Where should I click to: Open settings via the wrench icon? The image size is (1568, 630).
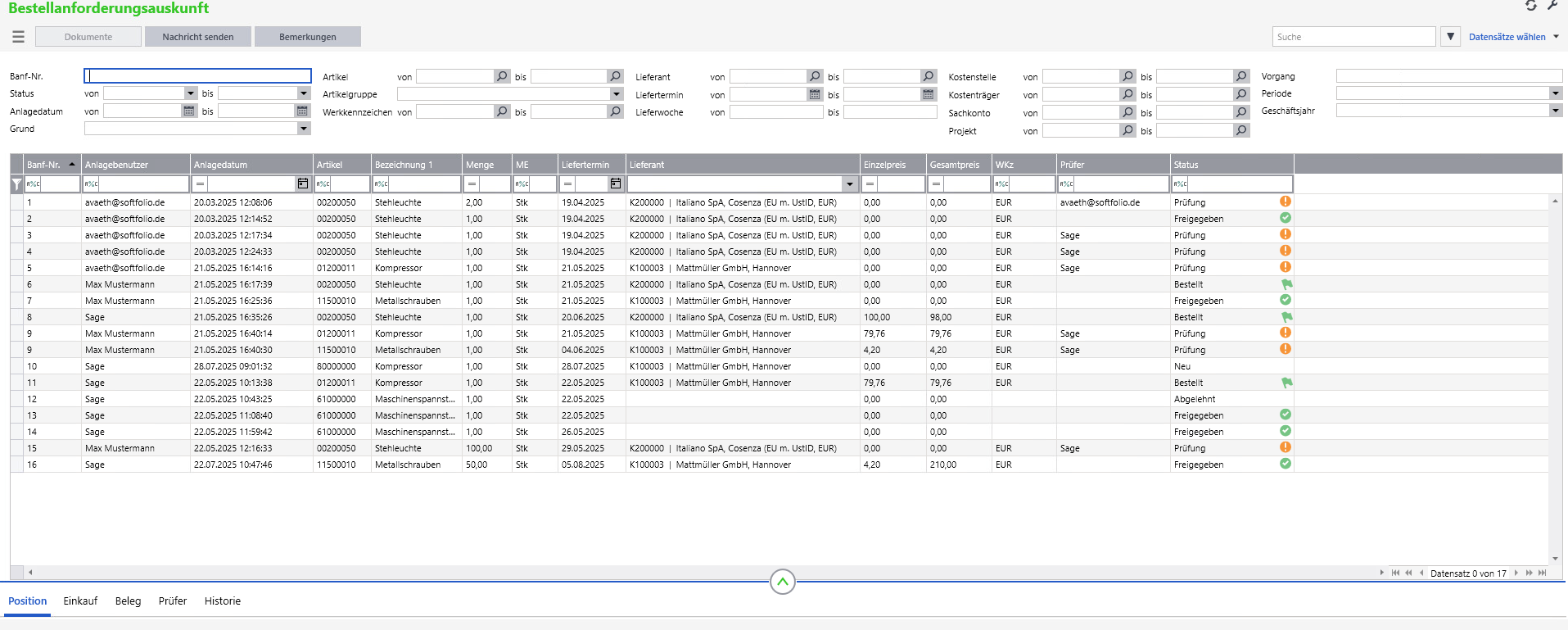pos(1552,6)
